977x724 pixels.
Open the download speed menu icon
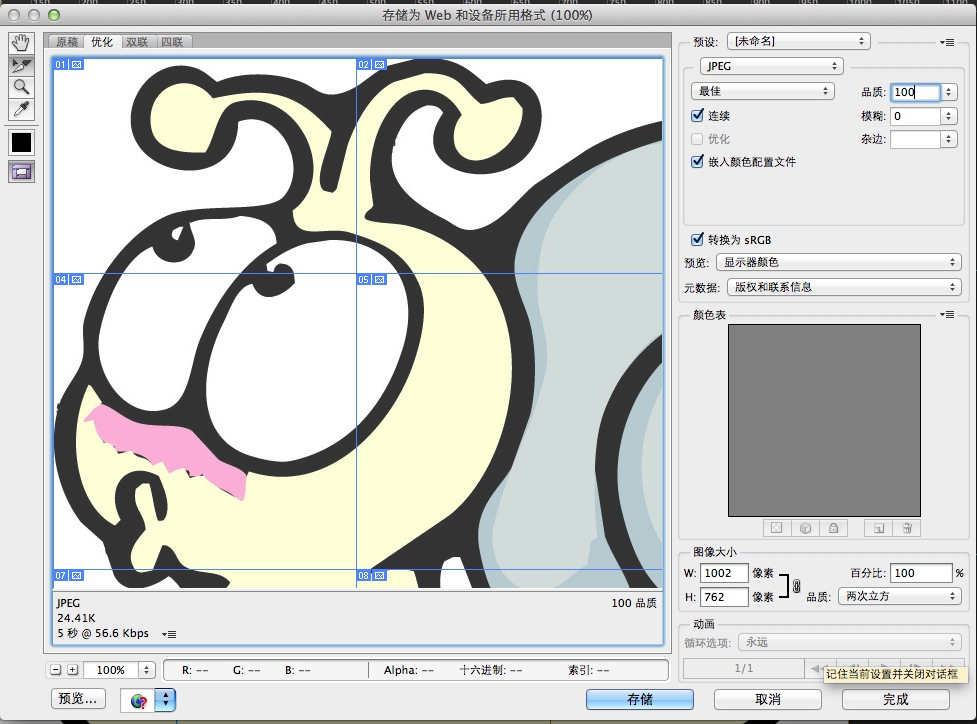(x=169, y=634)
